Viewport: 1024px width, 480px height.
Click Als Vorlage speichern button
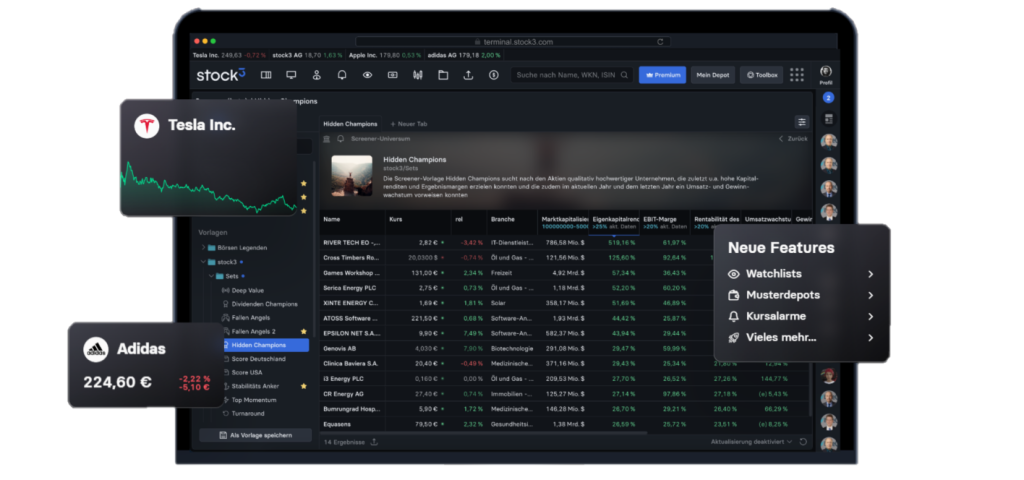(x=249, y=435)
